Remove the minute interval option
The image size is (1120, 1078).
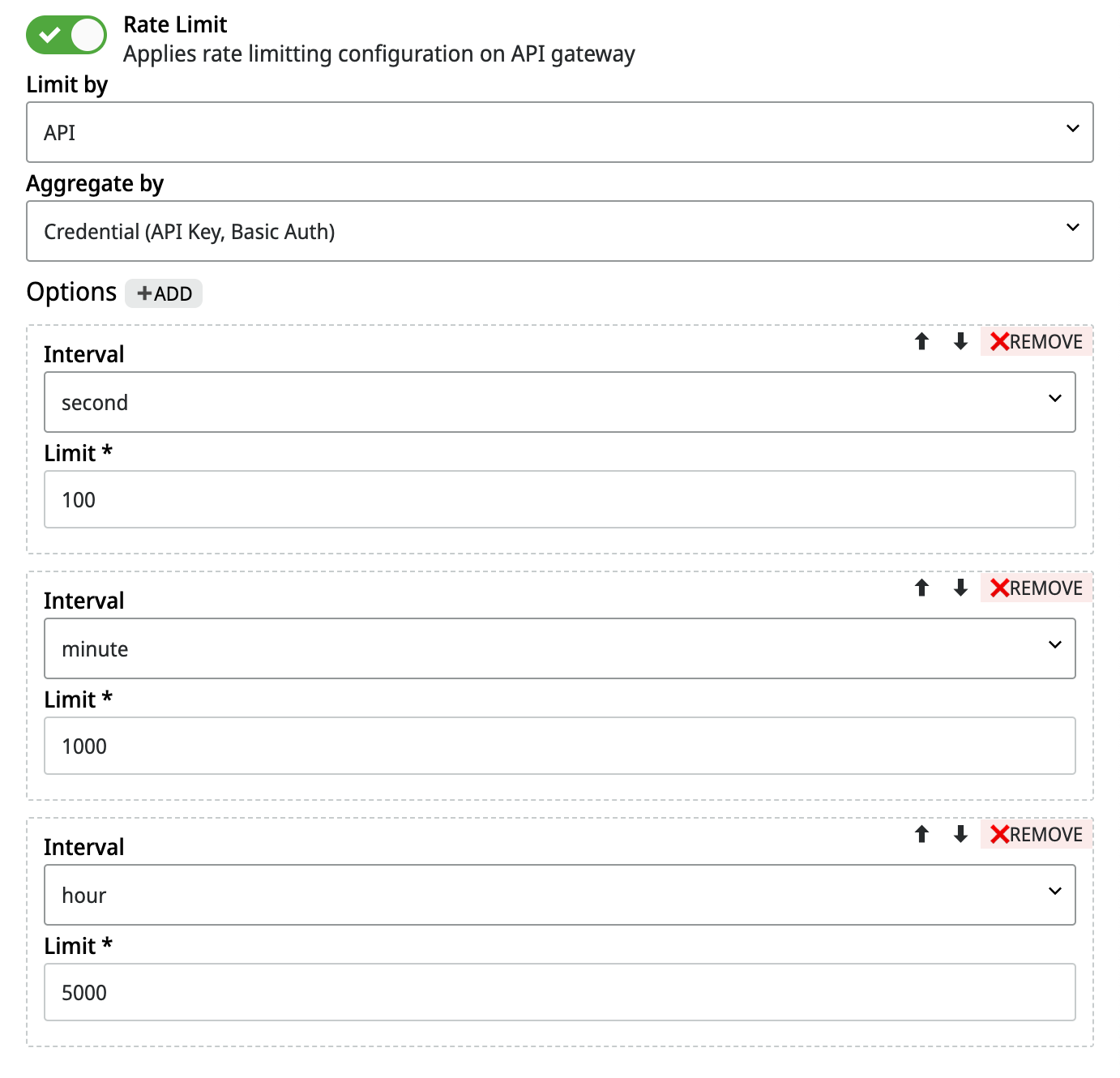1036,588
